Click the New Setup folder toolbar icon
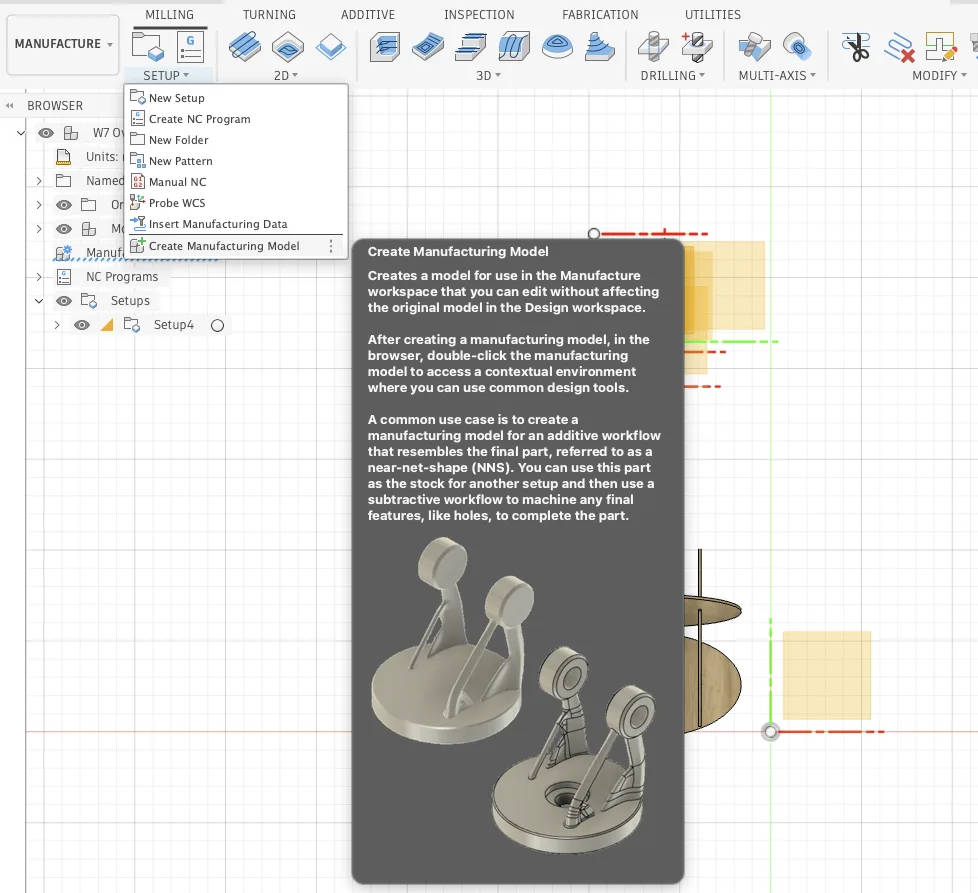This screenshot has height=893, width=978. [147, 46]
